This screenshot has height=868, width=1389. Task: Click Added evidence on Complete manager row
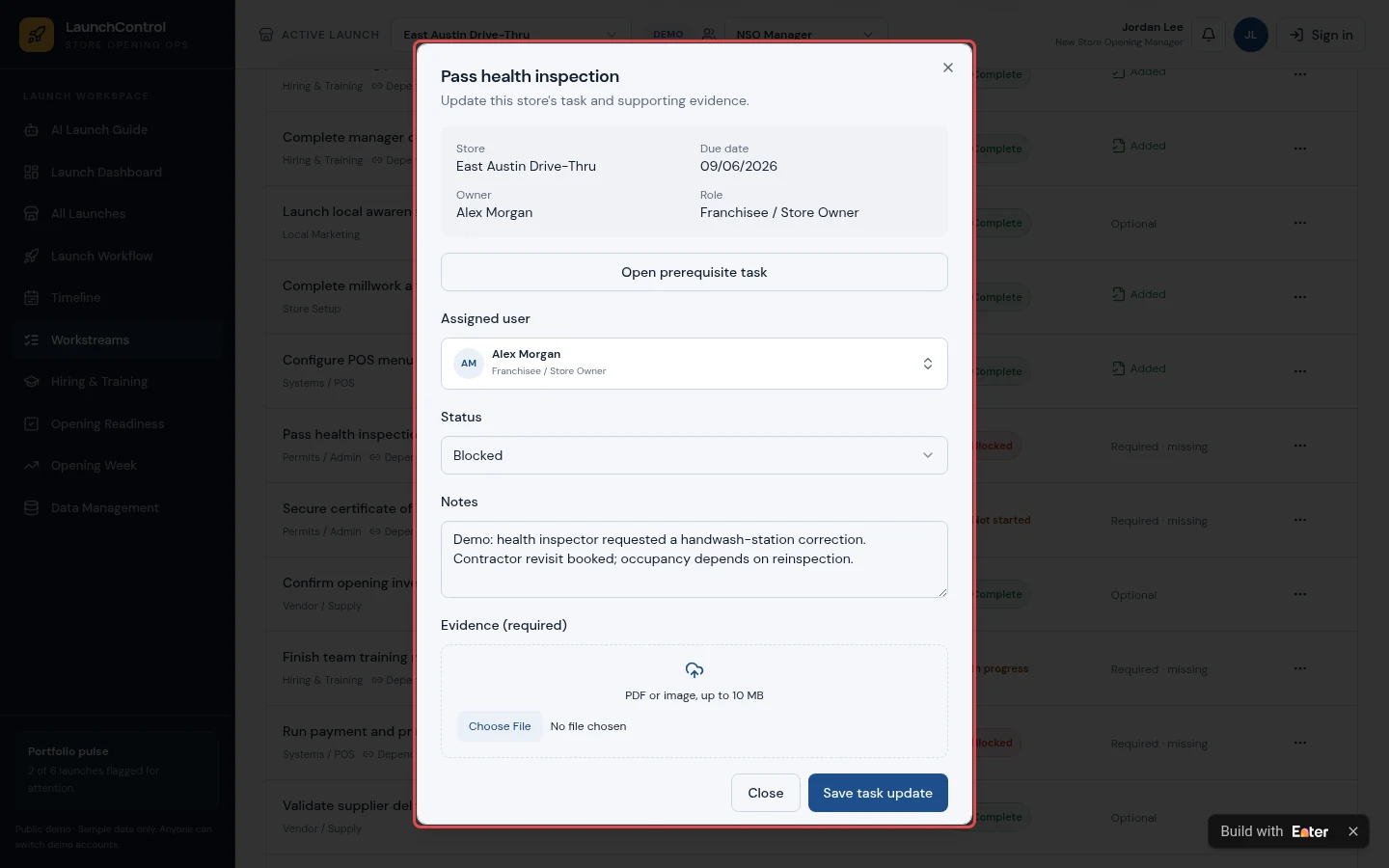(x=1139, y=146)
